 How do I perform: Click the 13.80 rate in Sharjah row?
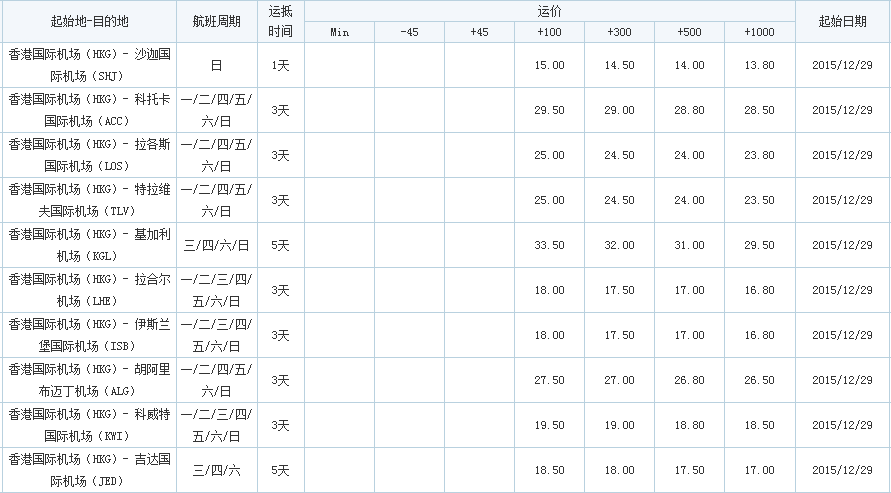(759, 65)
